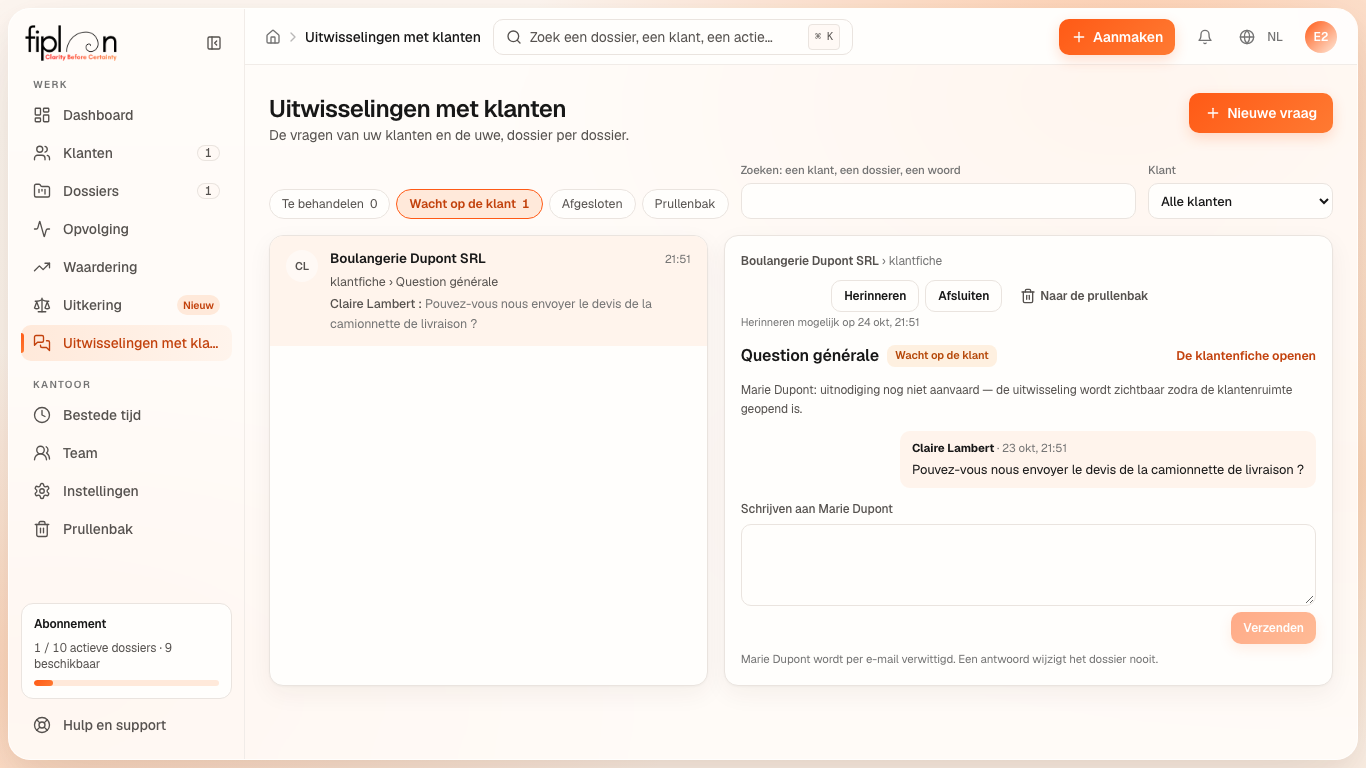This screenshot has height=768, width=1366.
Task: Open Hulp en support
Action: (126, 725)
